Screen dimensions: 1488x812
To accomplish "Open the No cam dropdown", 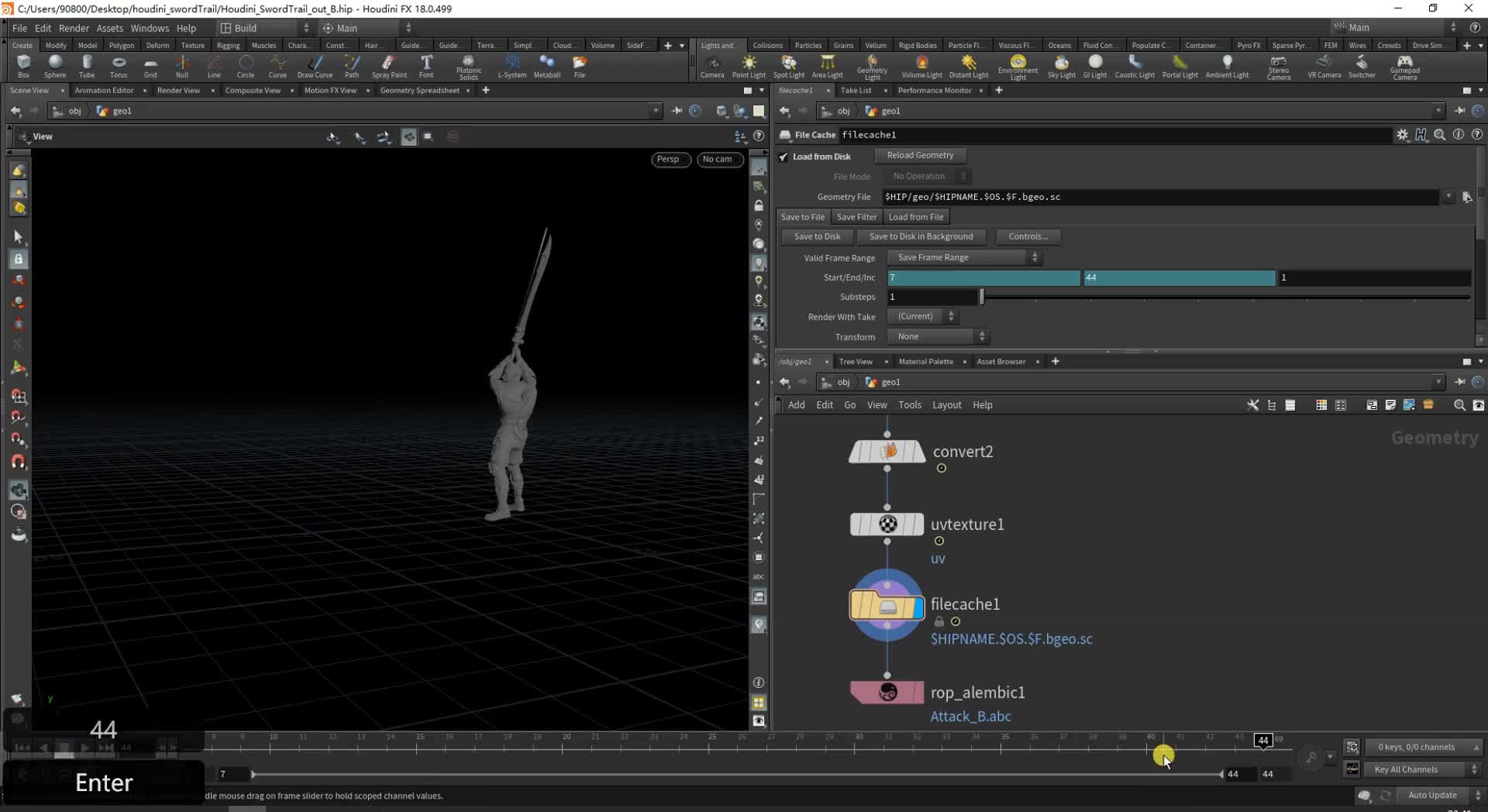I will click(718, 160).
